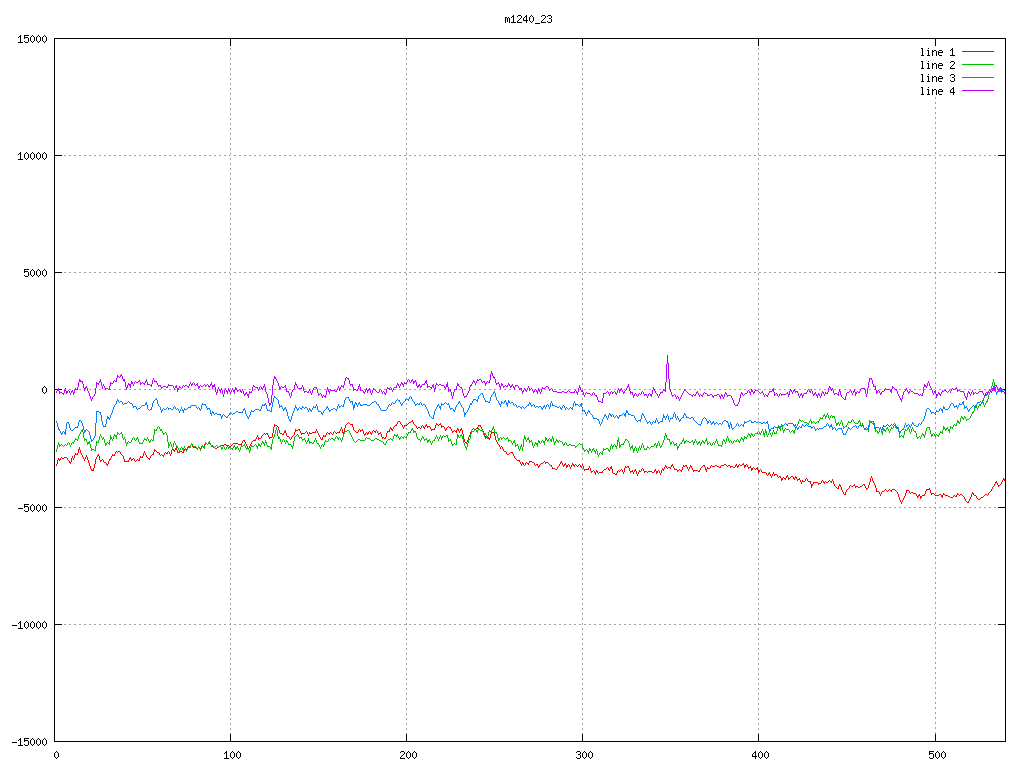Click the 15000 y-axis tick label
Screen dimensions: 1024x768
click(x=32, y=39)
